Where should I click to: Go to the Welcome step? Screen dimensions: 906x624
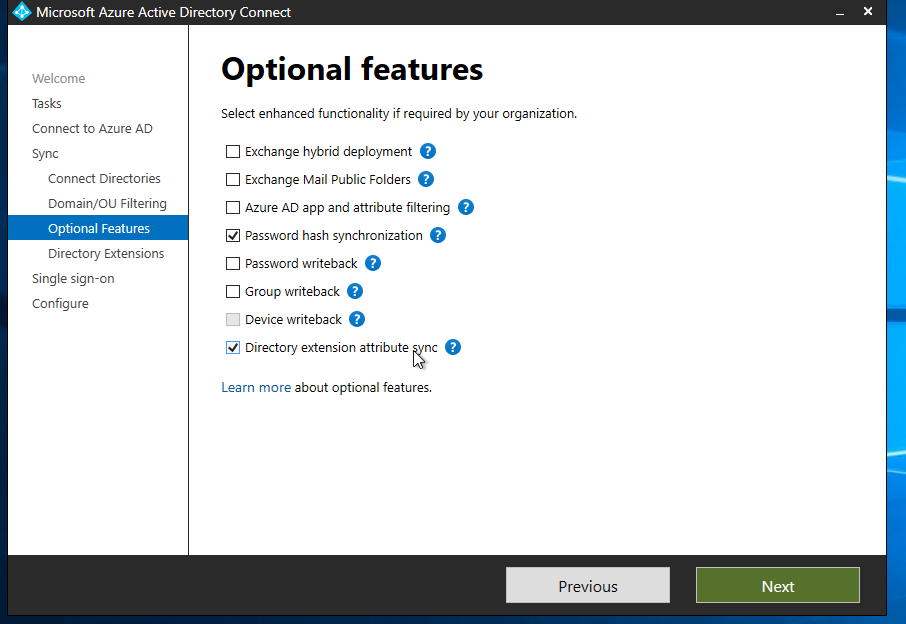58,79
